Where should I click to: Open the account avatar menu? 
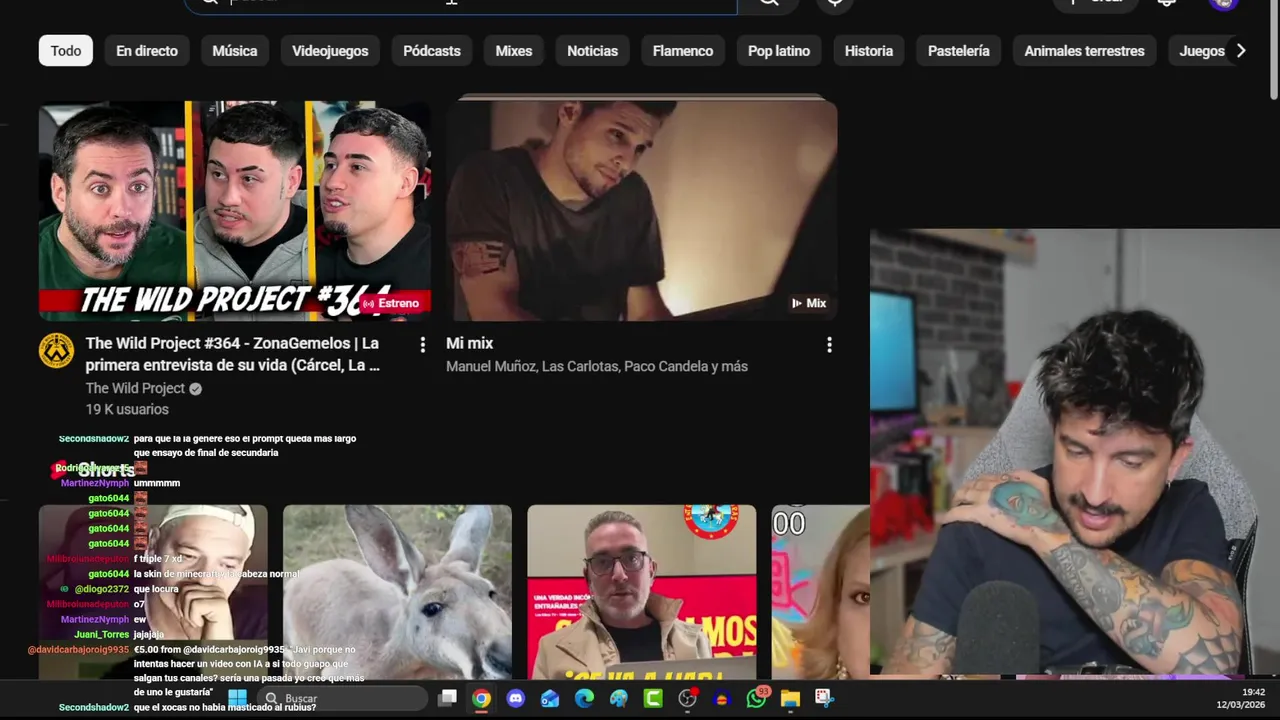click(x=1223, y=3)
